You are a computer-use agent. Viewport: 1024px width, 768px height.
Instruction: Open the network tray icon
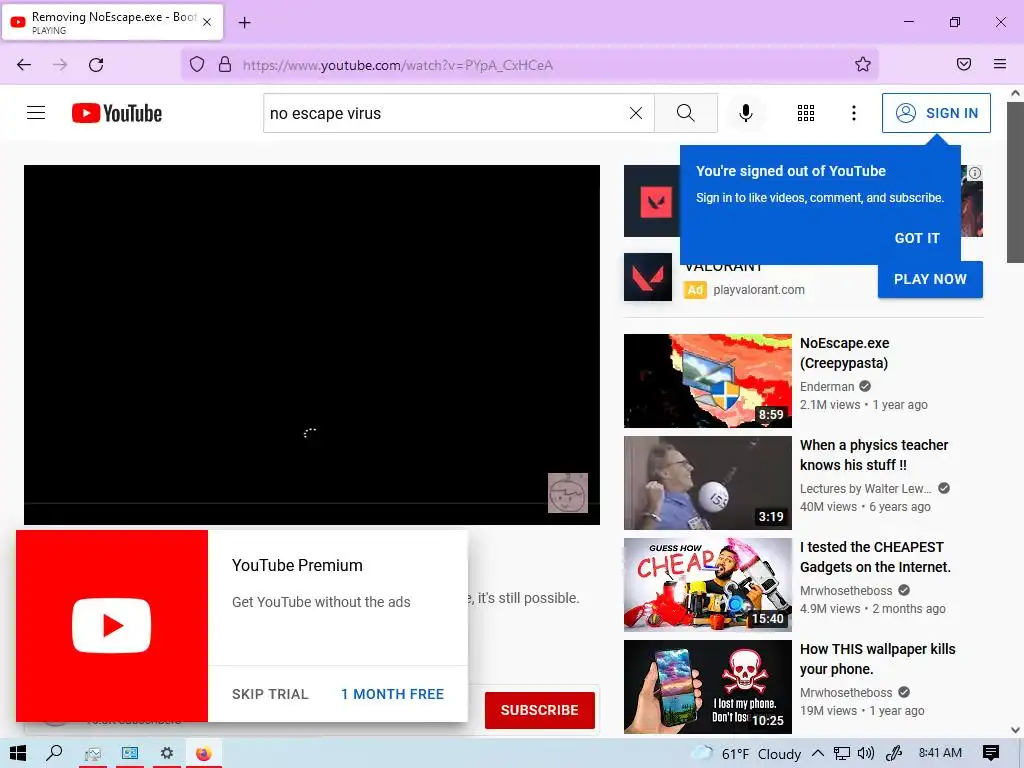[842, 754]
